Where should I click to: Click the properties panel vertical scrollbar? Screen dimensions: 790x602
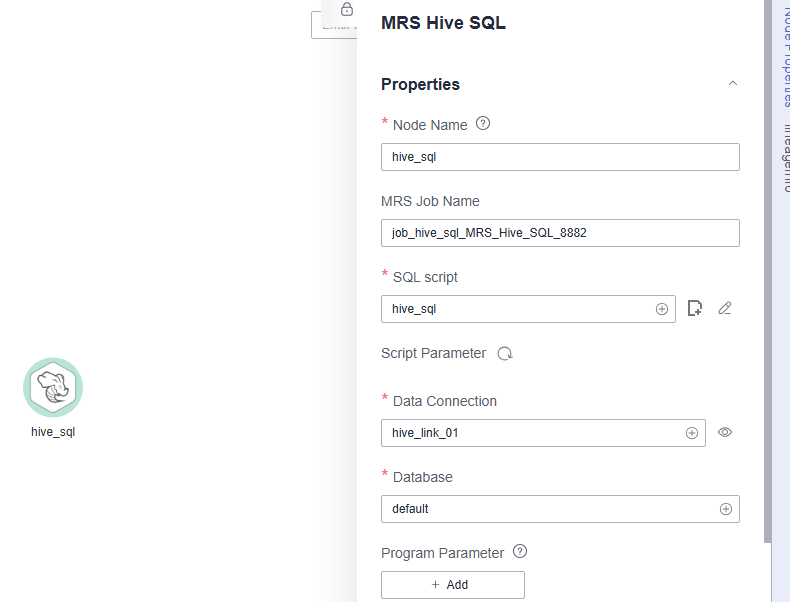point(767,270)
